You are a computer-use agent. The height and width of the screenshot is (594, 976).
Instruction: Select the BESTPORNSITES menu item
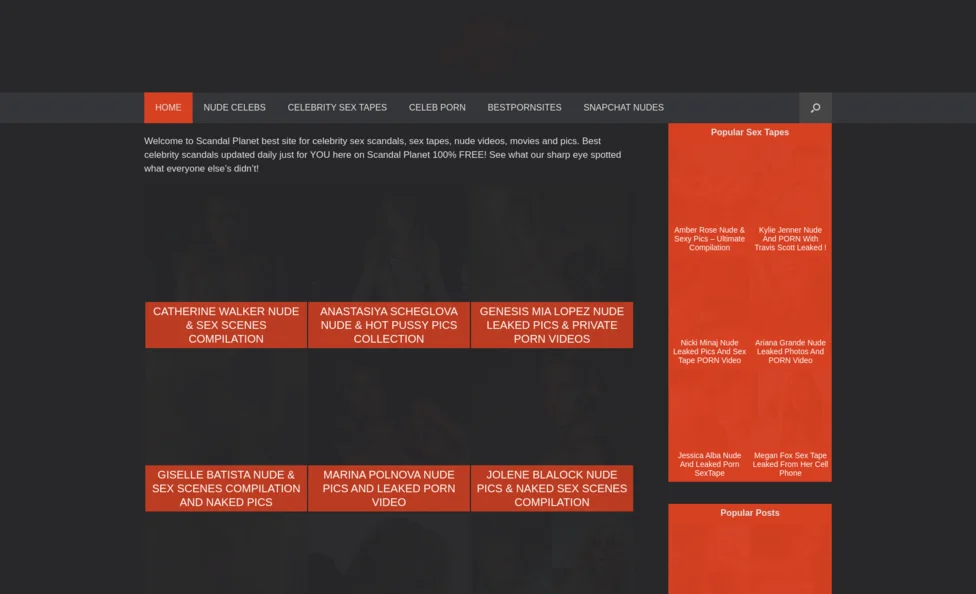524,108
